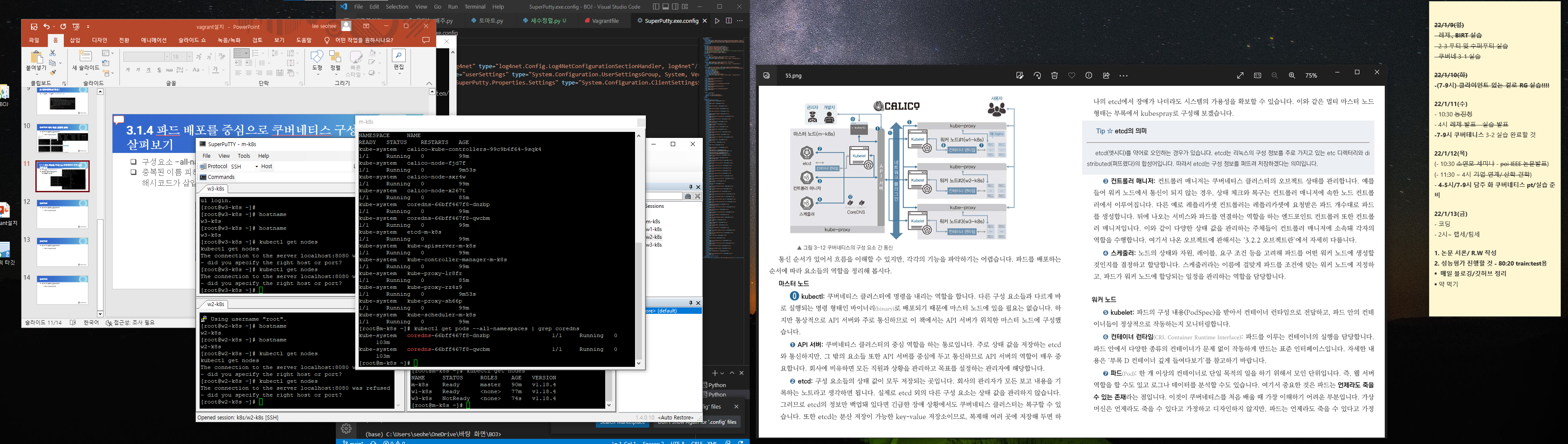Click the 1:1 actual size icon in Photos
Image resolution: width=1568 pixels, height=444 pixels.
[1258, 75]
